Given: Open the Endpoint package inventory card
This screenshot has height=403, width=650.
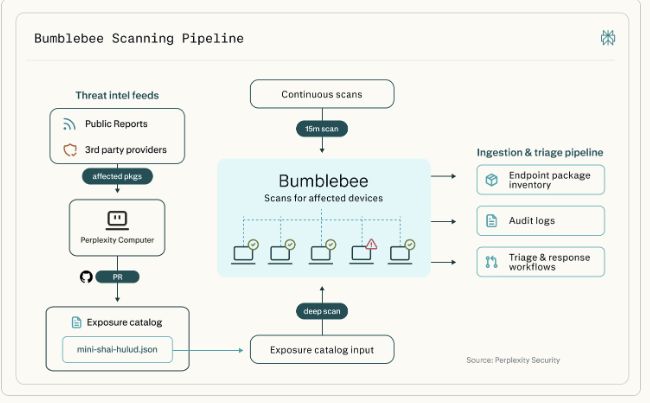Looking at the screenshot, I should 541,180.
